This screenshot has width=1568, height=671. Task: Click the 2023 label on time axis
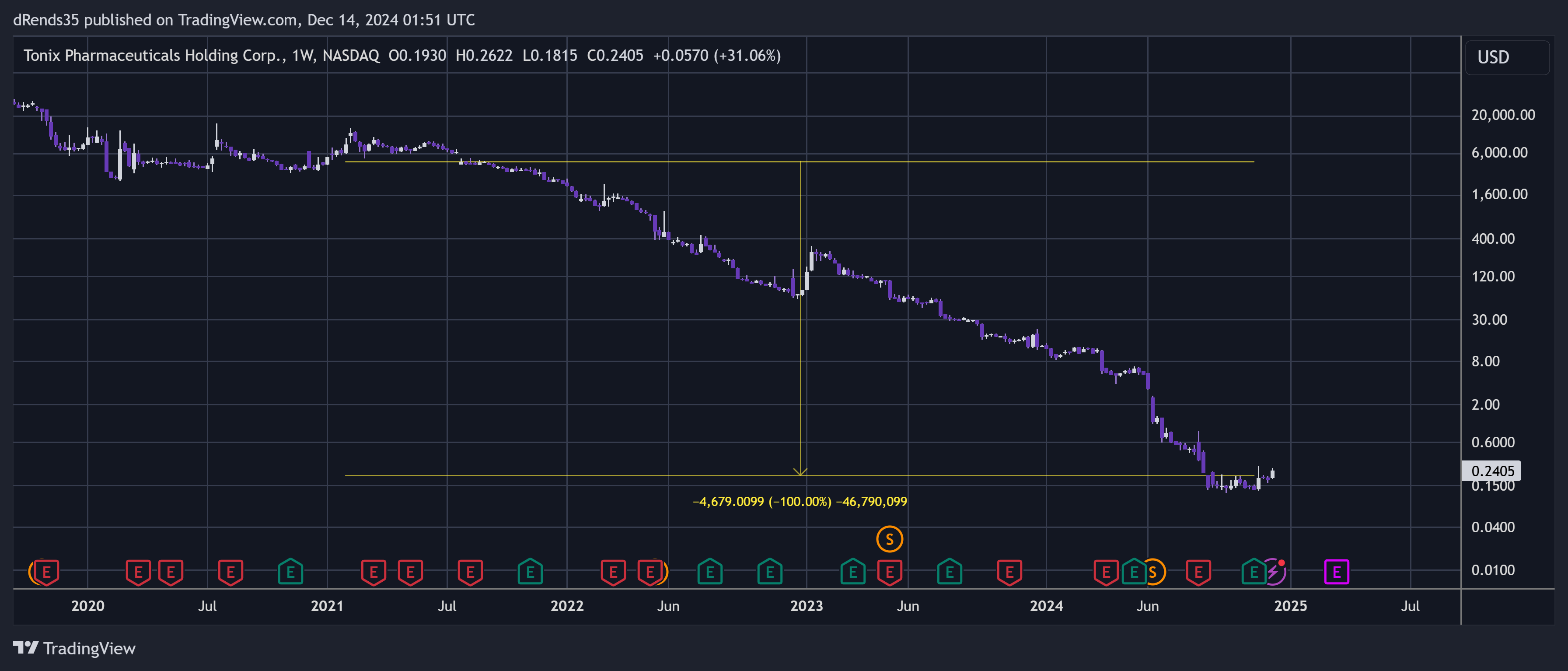tap(807, 606)
